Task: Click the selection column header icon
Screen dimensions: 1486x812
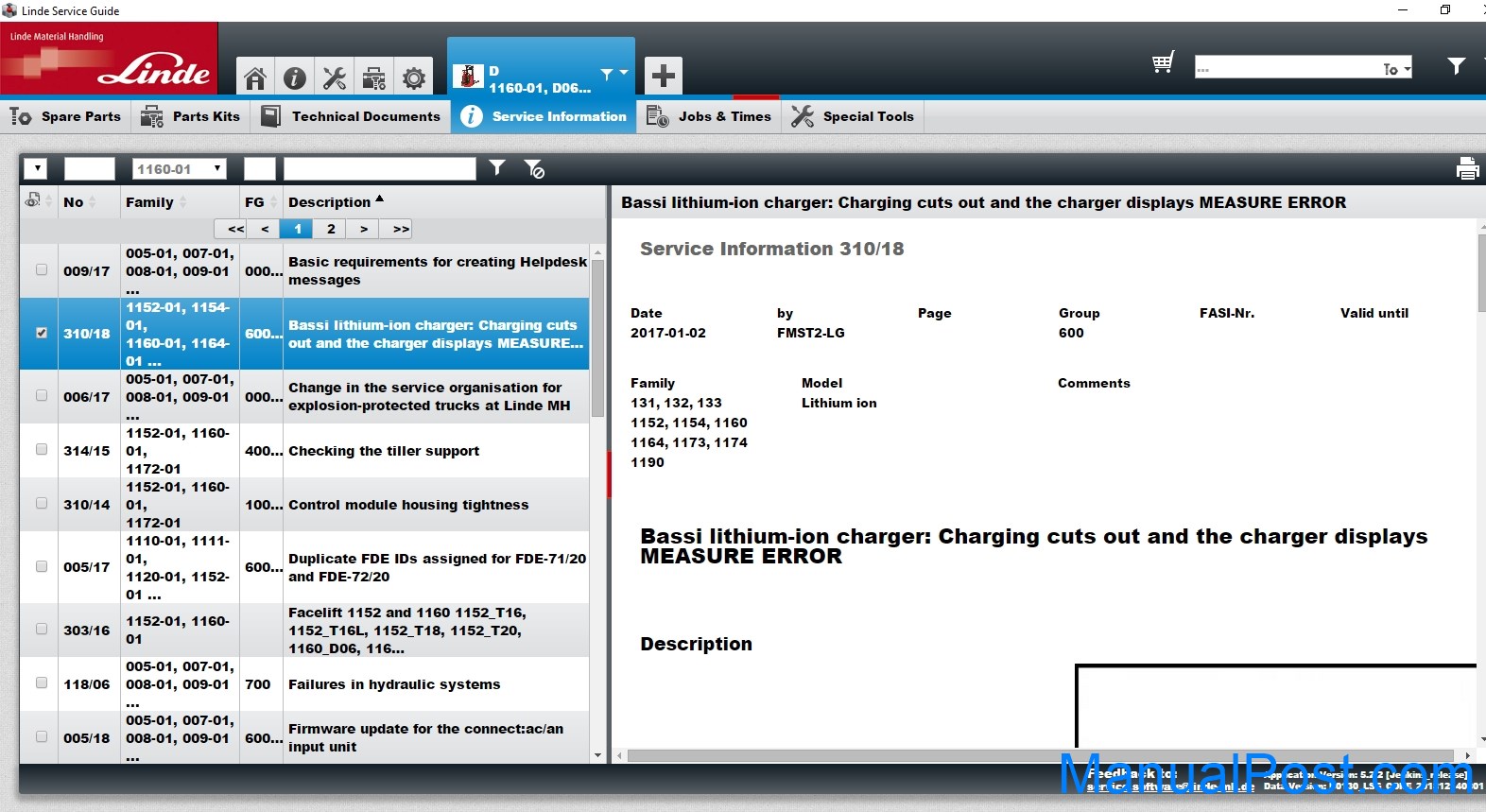Action: coord(33,200)
